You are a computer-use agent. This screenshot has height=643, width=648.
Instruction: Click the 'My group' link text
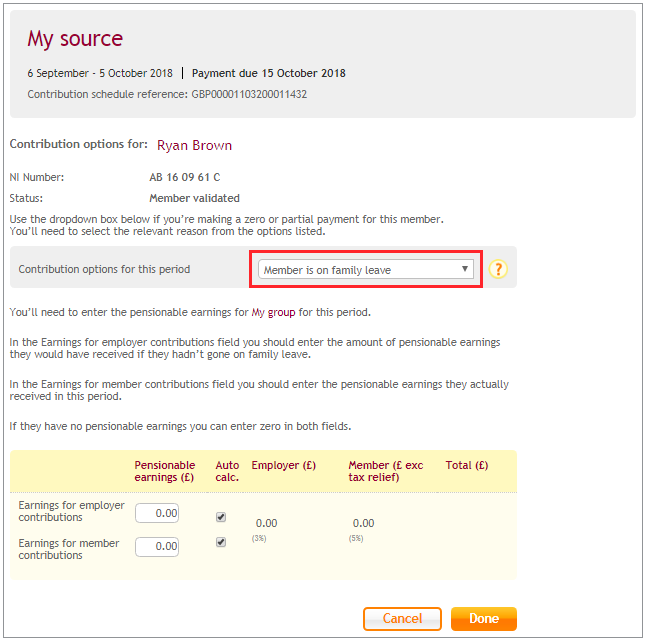(273, 312)
